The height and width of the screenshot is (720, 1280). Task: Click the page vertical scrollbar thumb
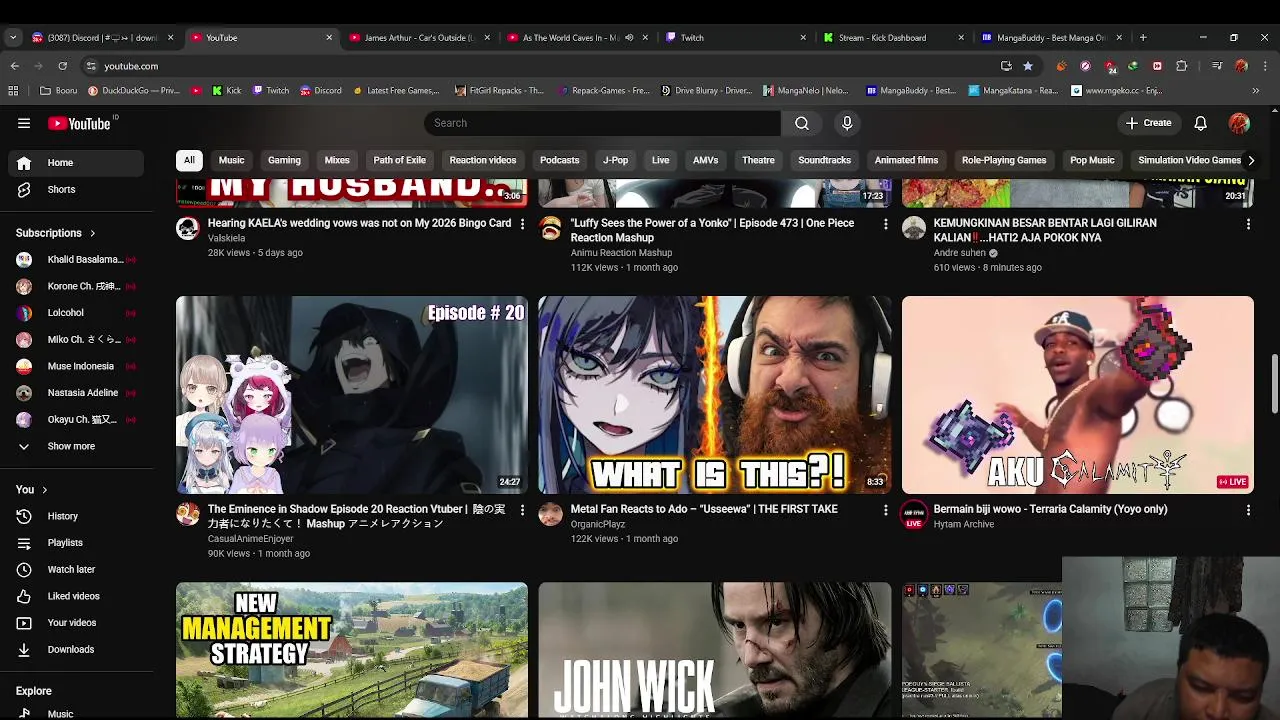(x=1274, y=383)
